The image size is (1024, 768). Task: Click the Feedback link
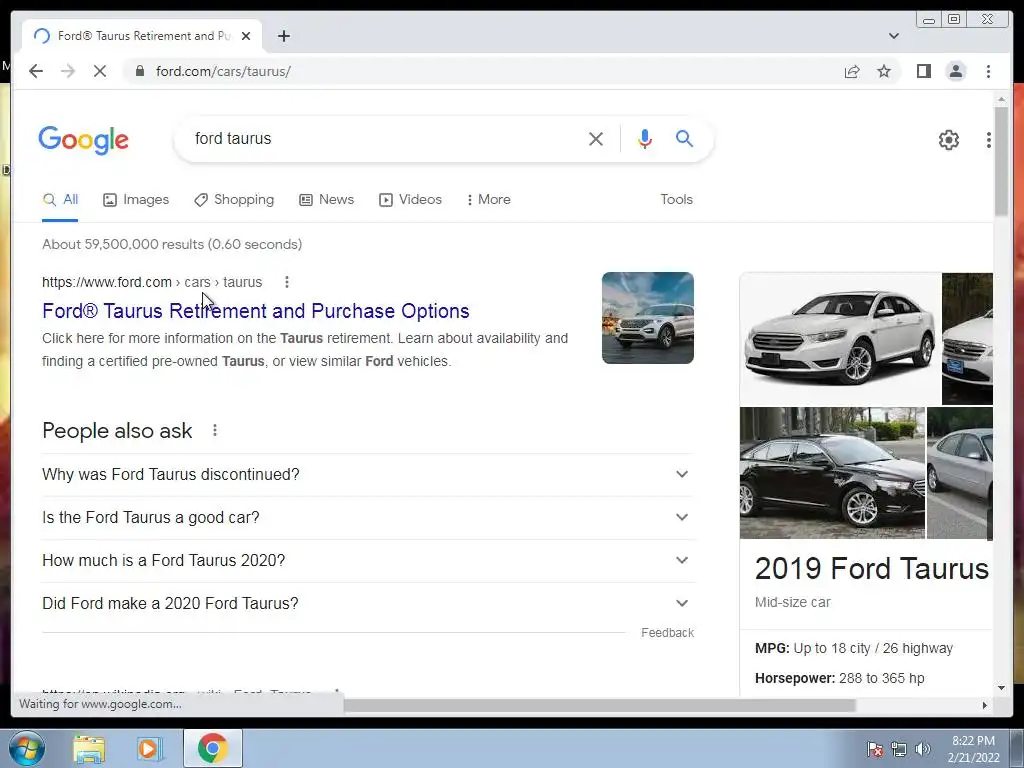667,633
